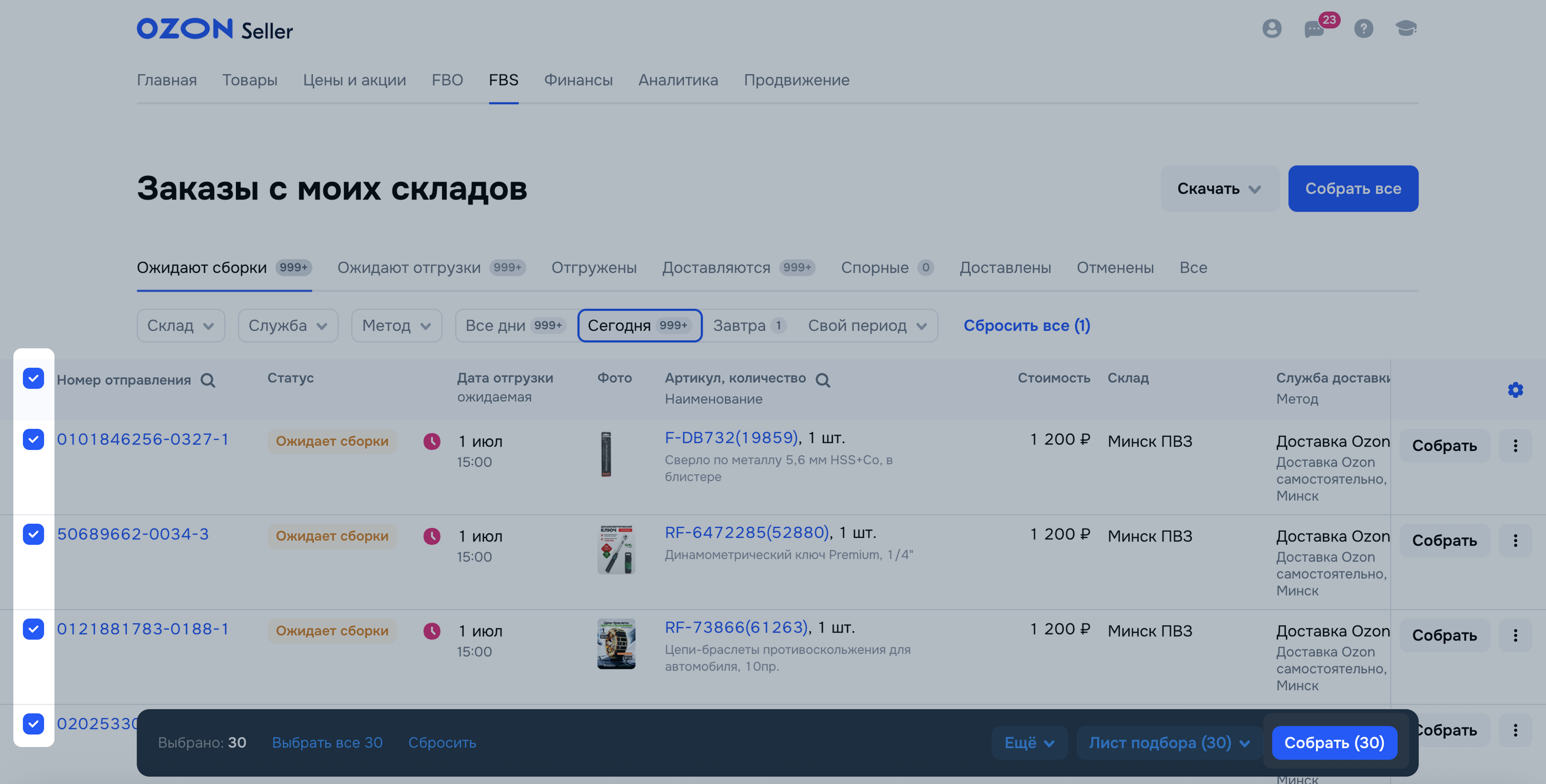Select Ожидают сборки tab

[225, 268]
